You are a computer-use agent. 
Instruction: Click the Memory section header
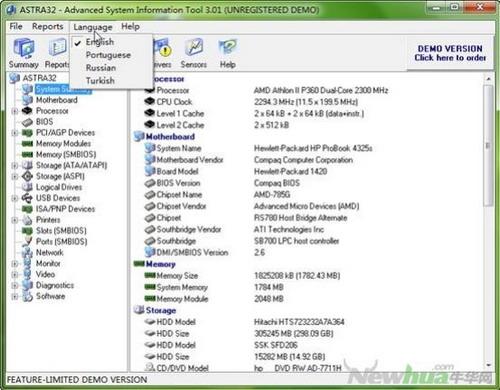click(x=161, y=264)
